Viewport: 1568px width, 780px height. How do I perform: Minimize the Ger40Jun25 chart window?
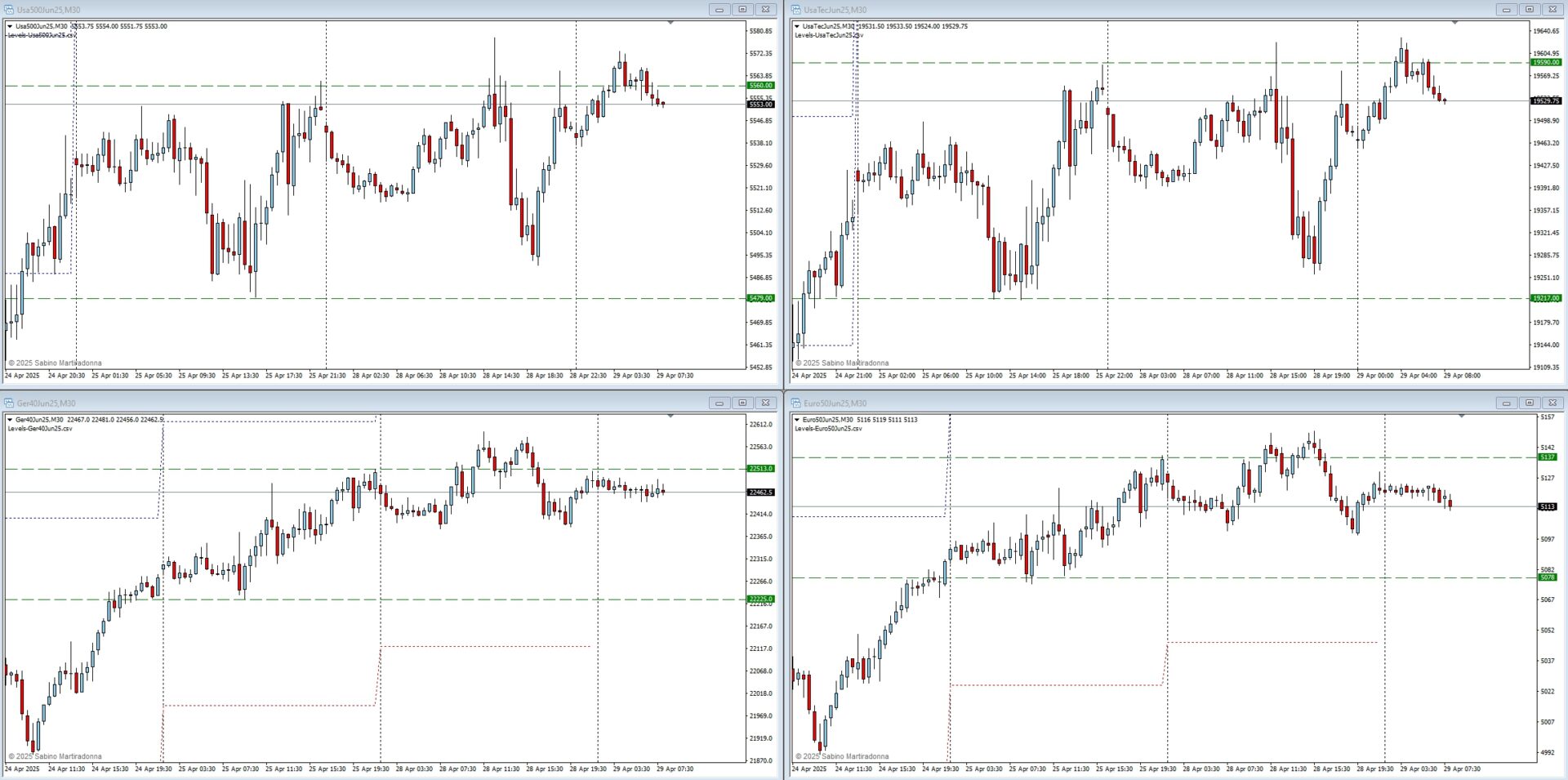[719, 403]
